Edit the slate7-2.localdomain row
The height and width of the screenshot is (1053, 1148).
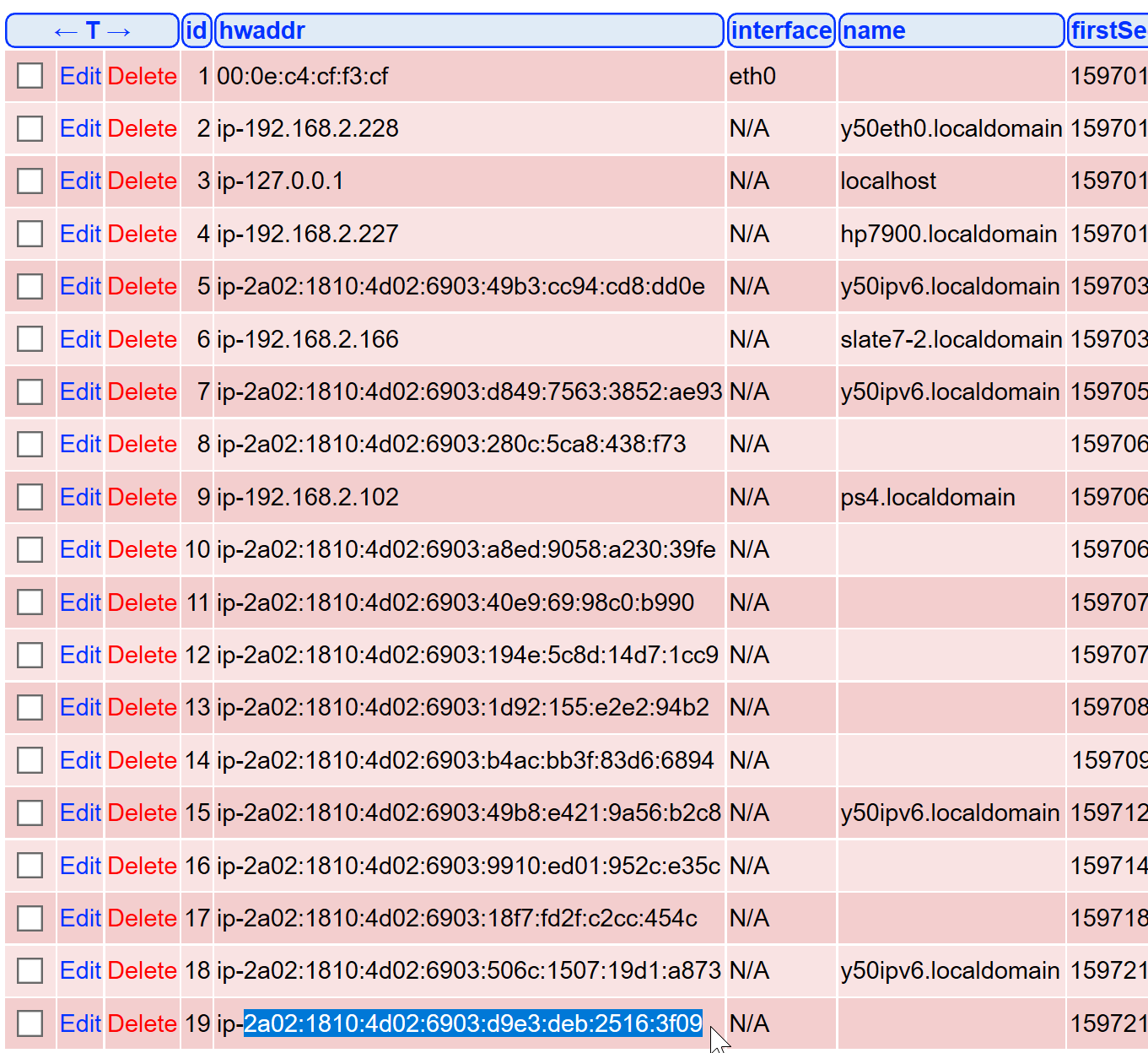[x=79, y=338]
